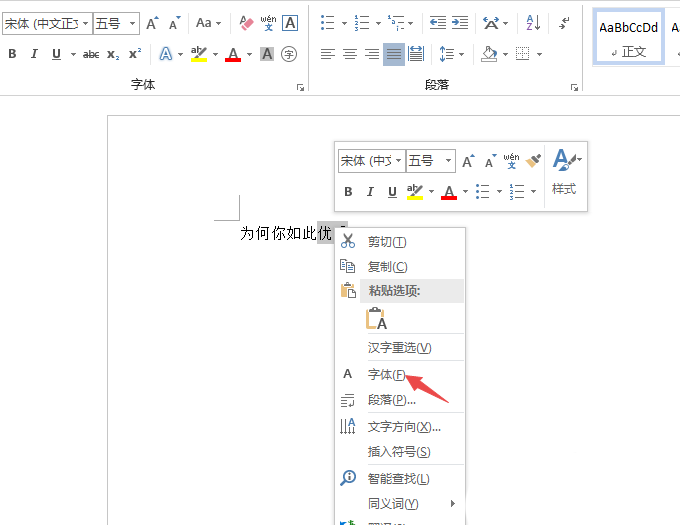The image size is (680, 525).
Task: Apply bullet list from ribbon
Action: 327,23
